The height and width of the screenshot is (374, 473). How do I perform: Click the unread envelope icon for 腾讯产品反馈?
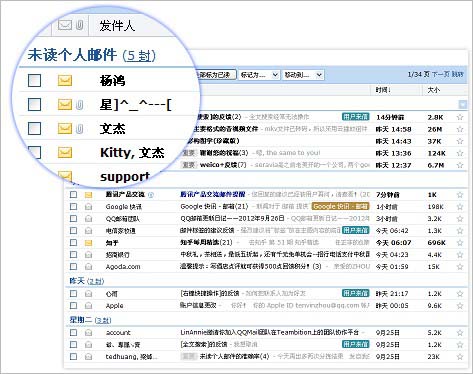[x=88, y=195]
